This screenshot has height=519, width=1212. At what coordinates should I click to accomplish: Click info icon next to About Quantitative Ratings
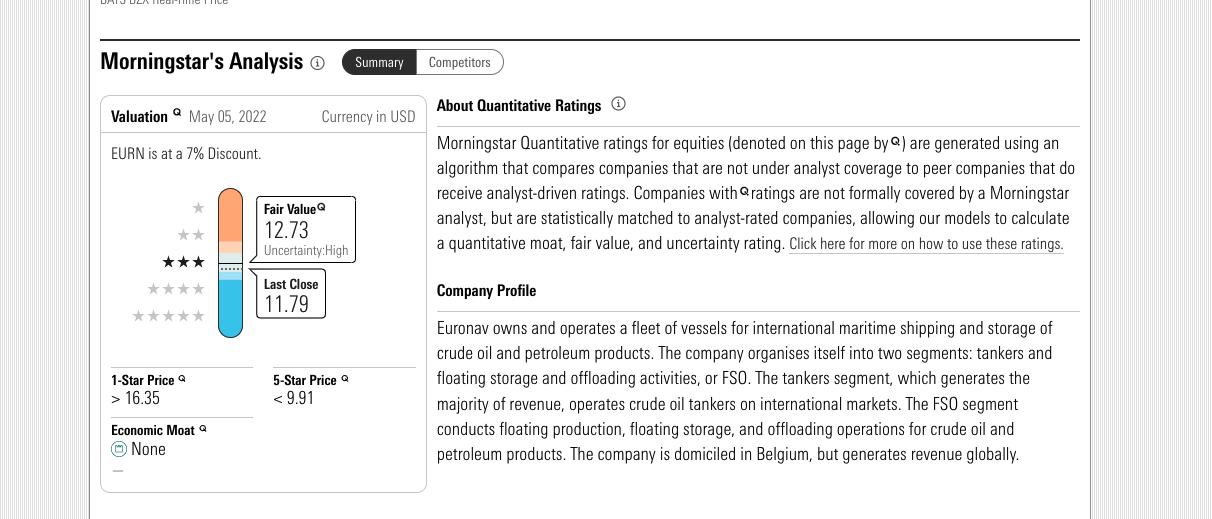coord(618,104)
